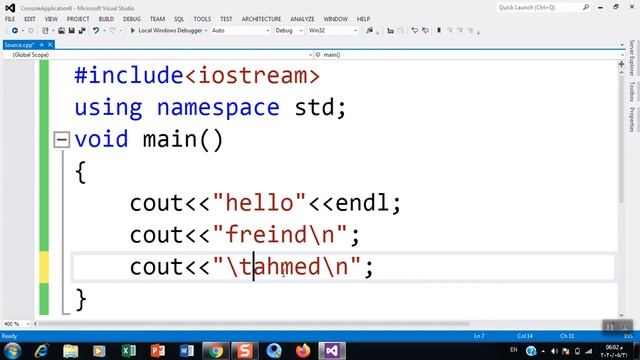Click the Navigate Backward toolbar icon

pos(15,31)
